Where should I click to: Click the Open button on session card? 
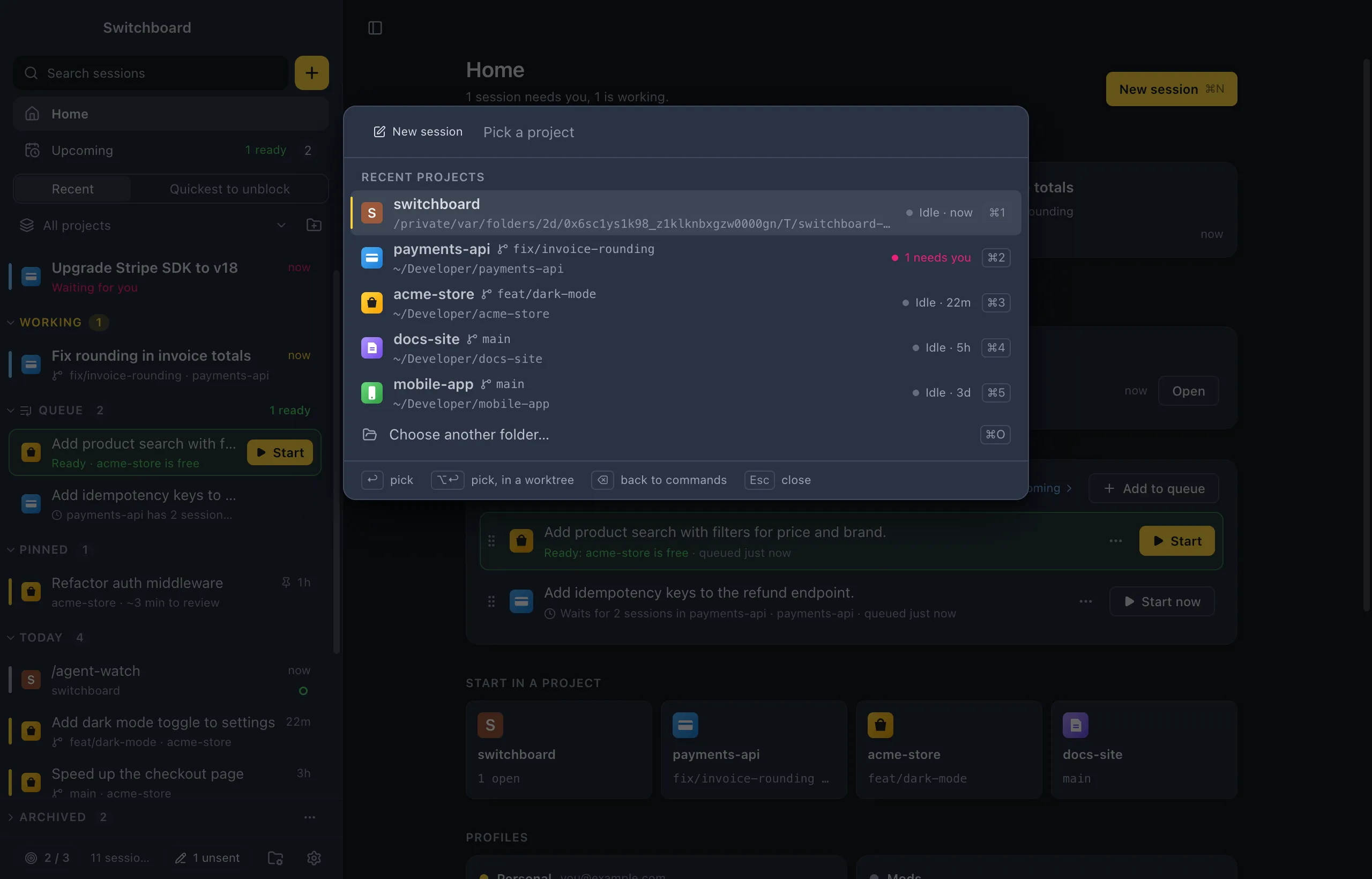click(1188, 391)
